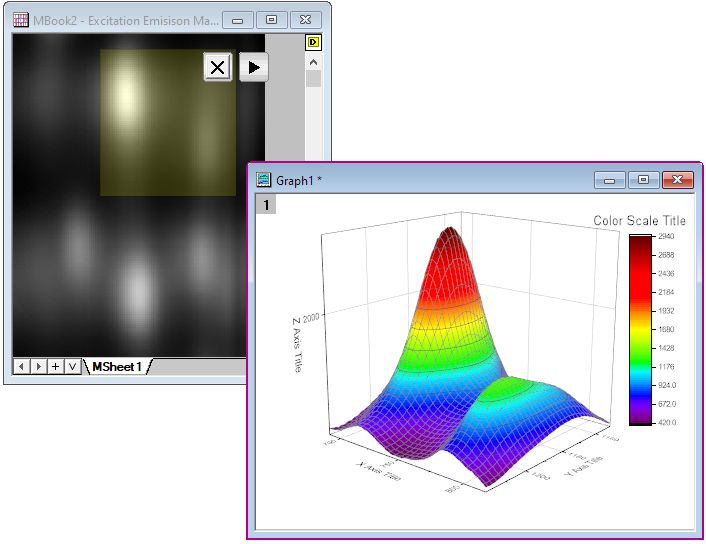This screenshot has height=544, width=706.
Task: Select the layer 1 icon in Graph1
Action: click(x=265, y=205)
